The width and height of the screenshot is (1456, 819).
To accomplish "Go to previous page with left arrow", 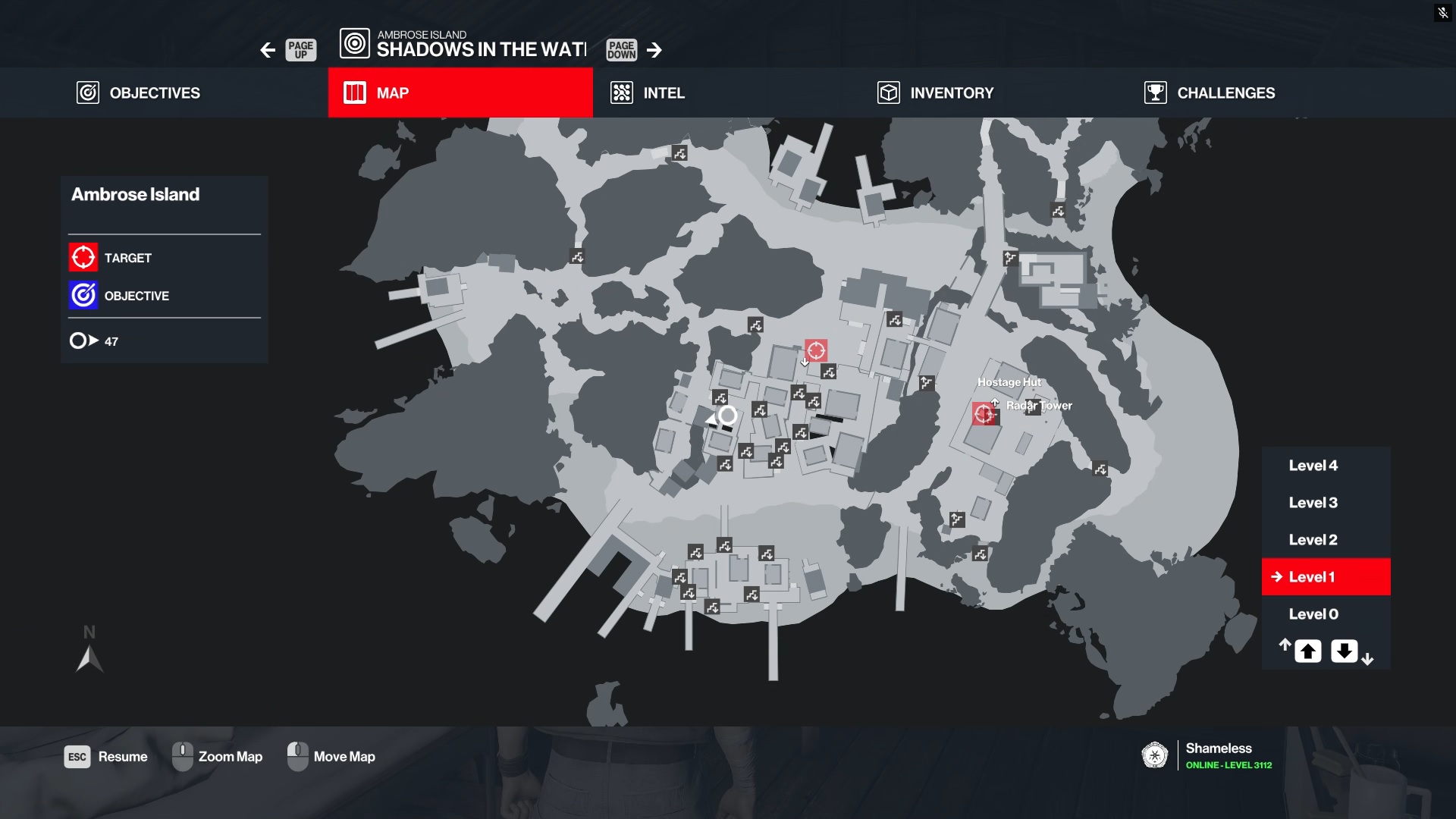I will coord(268,50).
